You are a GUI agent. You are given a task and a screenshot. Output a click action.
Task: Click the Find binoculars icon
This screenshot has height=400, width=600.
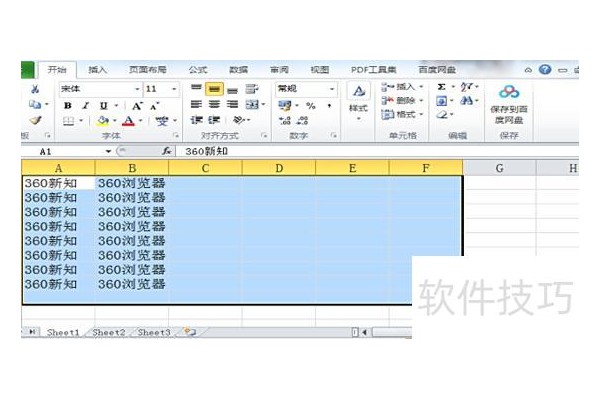point(466,101)
